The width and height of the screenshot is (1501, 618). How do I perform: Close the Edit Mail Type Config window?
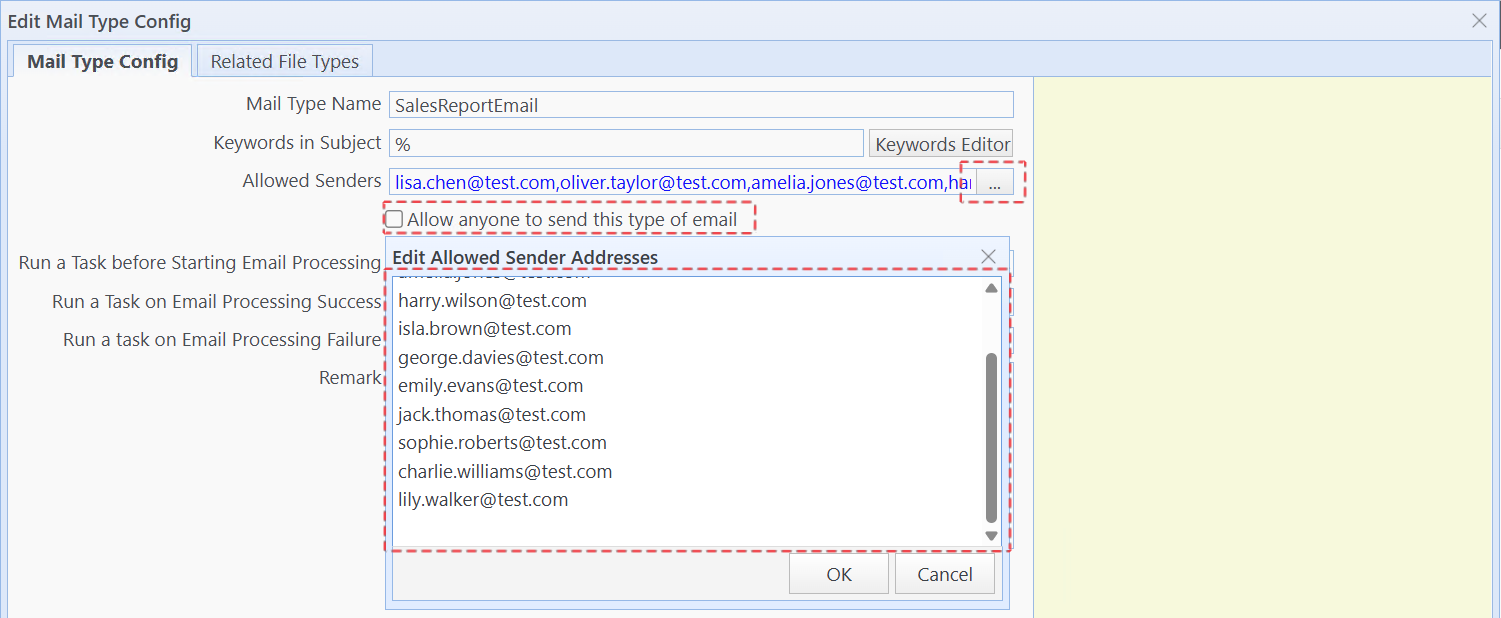click(x=1479, y=21)
